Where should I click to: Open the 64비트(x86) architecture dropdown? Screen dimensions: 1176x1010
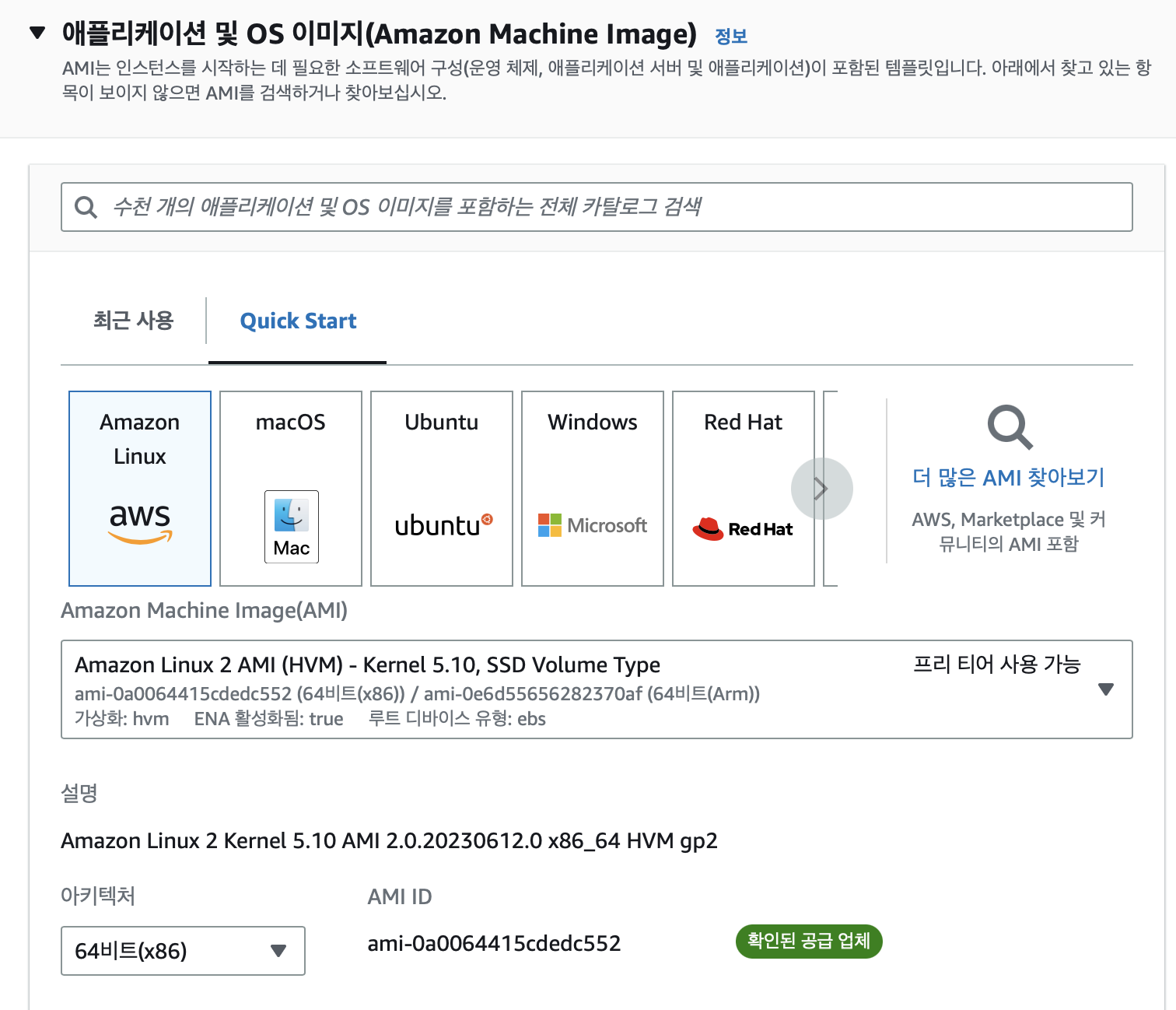pyautogui.click(x=183, y=951)
